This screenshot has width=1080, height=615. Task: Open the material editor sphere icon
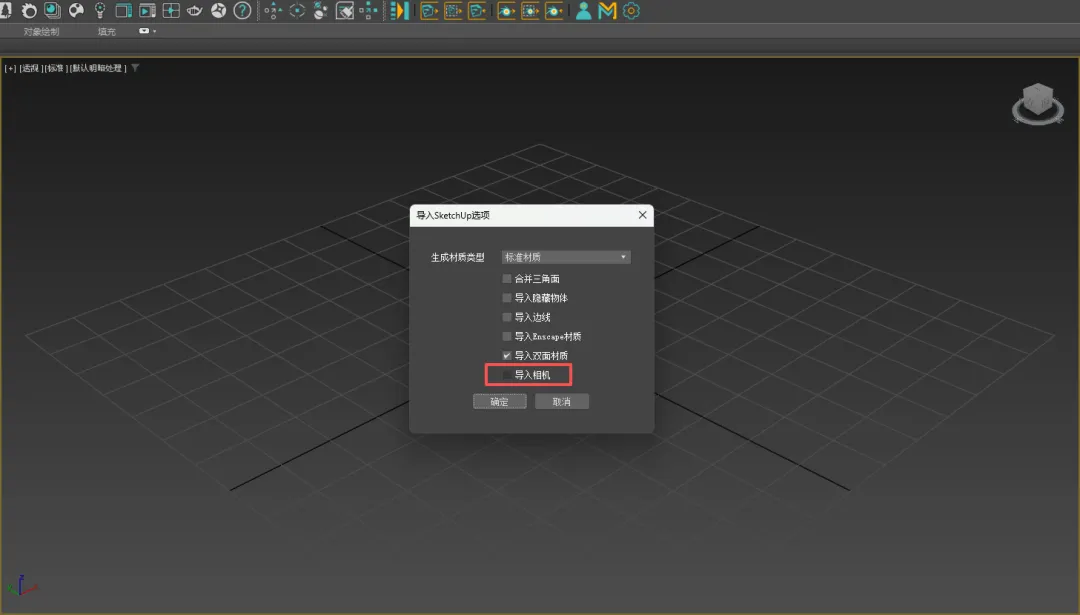click(52, 10)
